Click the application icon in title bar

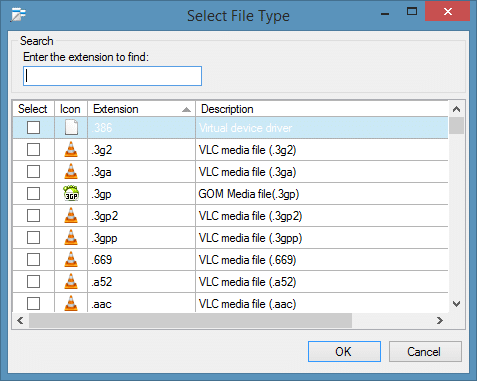click(x=18, y=15)
